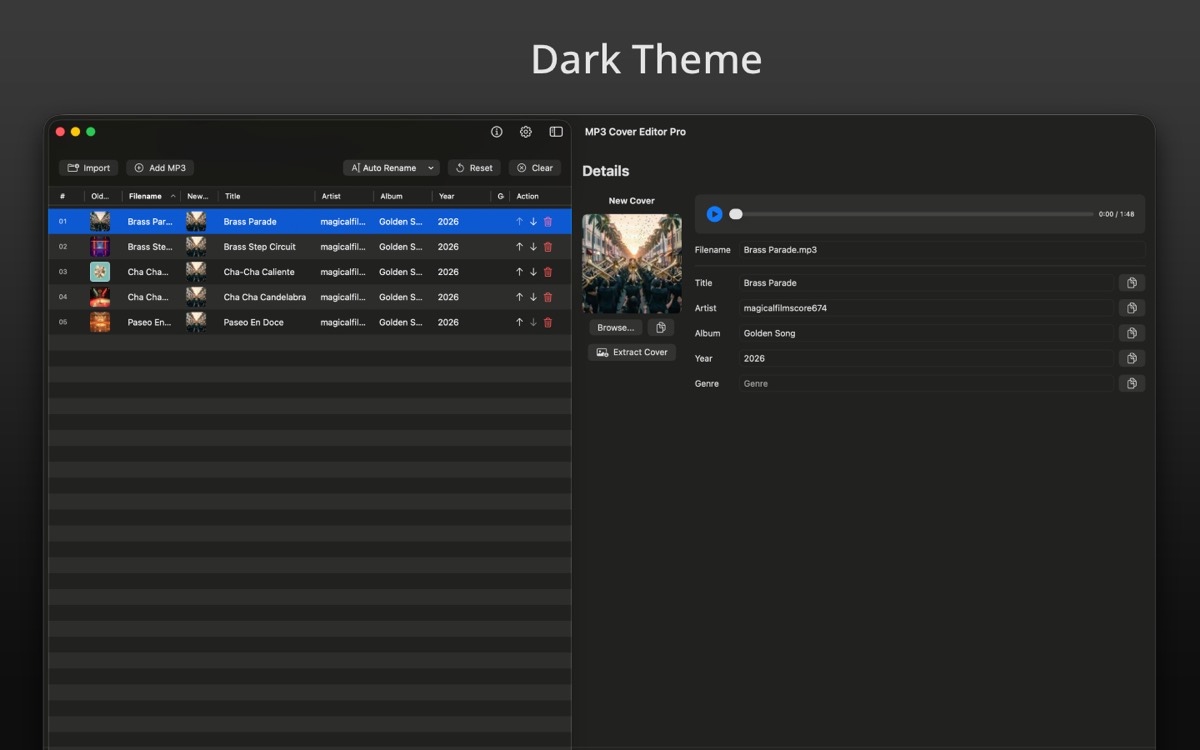1200x750 pixels.
Task: Click the Filename field Brass Parade.mp3
Action: pyautogui.click(x=942, y=250)
